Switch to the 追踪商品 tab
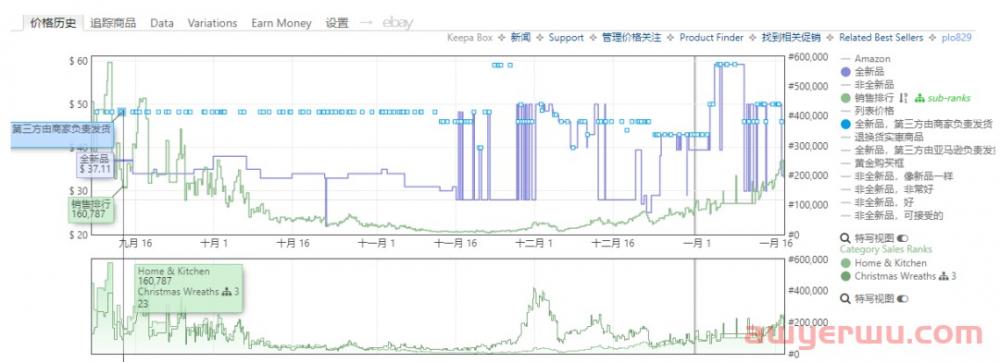Image resolution: width=1000 pixels, height=362 pixels. point(113,23)
